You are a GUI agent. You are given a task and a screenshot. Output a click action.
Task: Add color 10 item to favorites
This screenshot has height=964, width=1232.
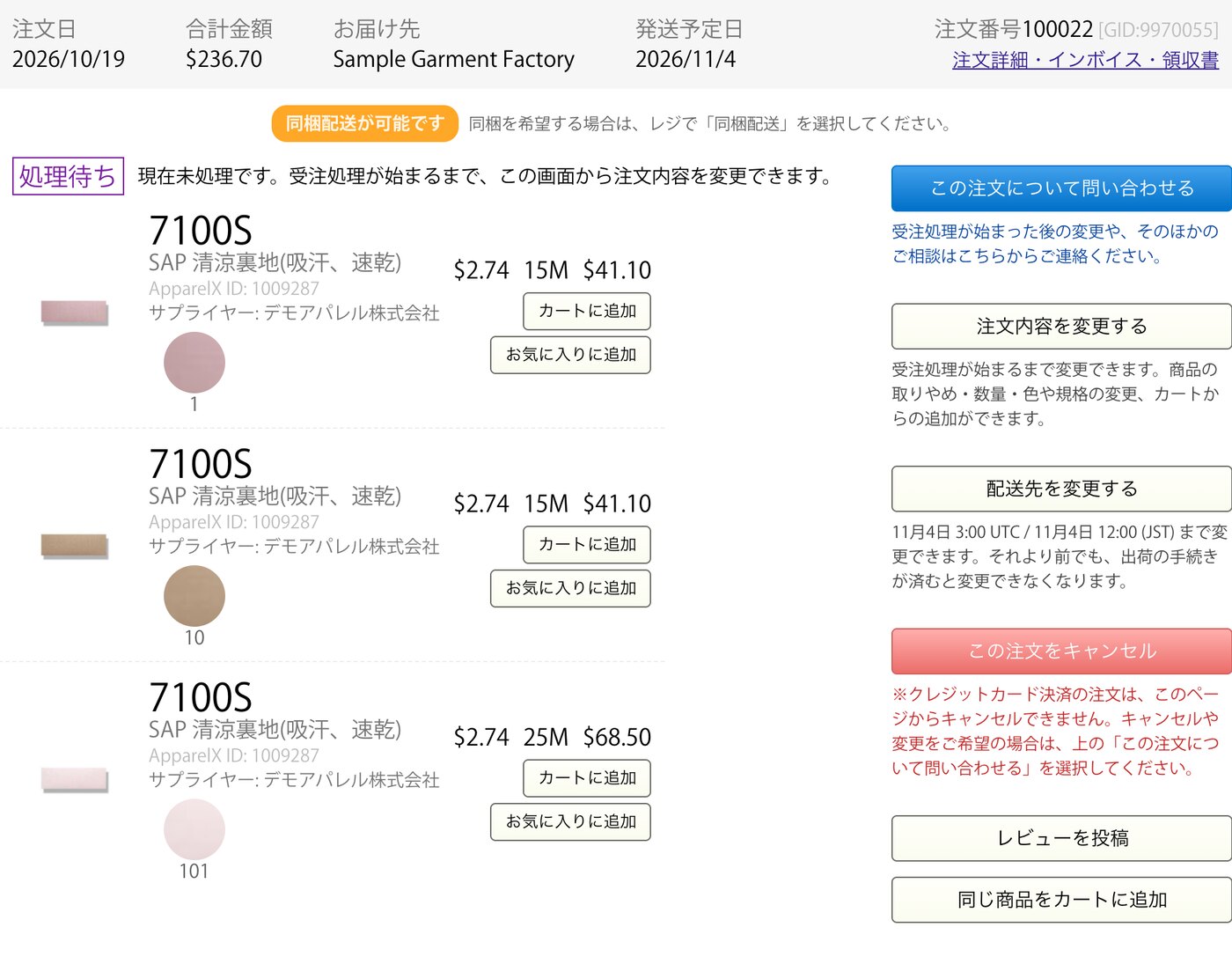point(570,588)
